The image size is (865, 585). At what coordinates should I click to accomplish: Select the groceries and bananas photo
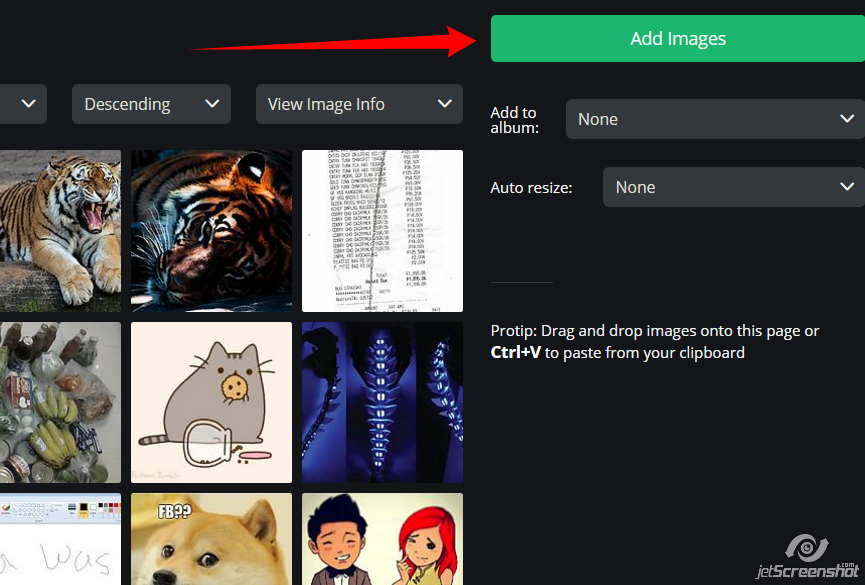[x=60, y=402]
